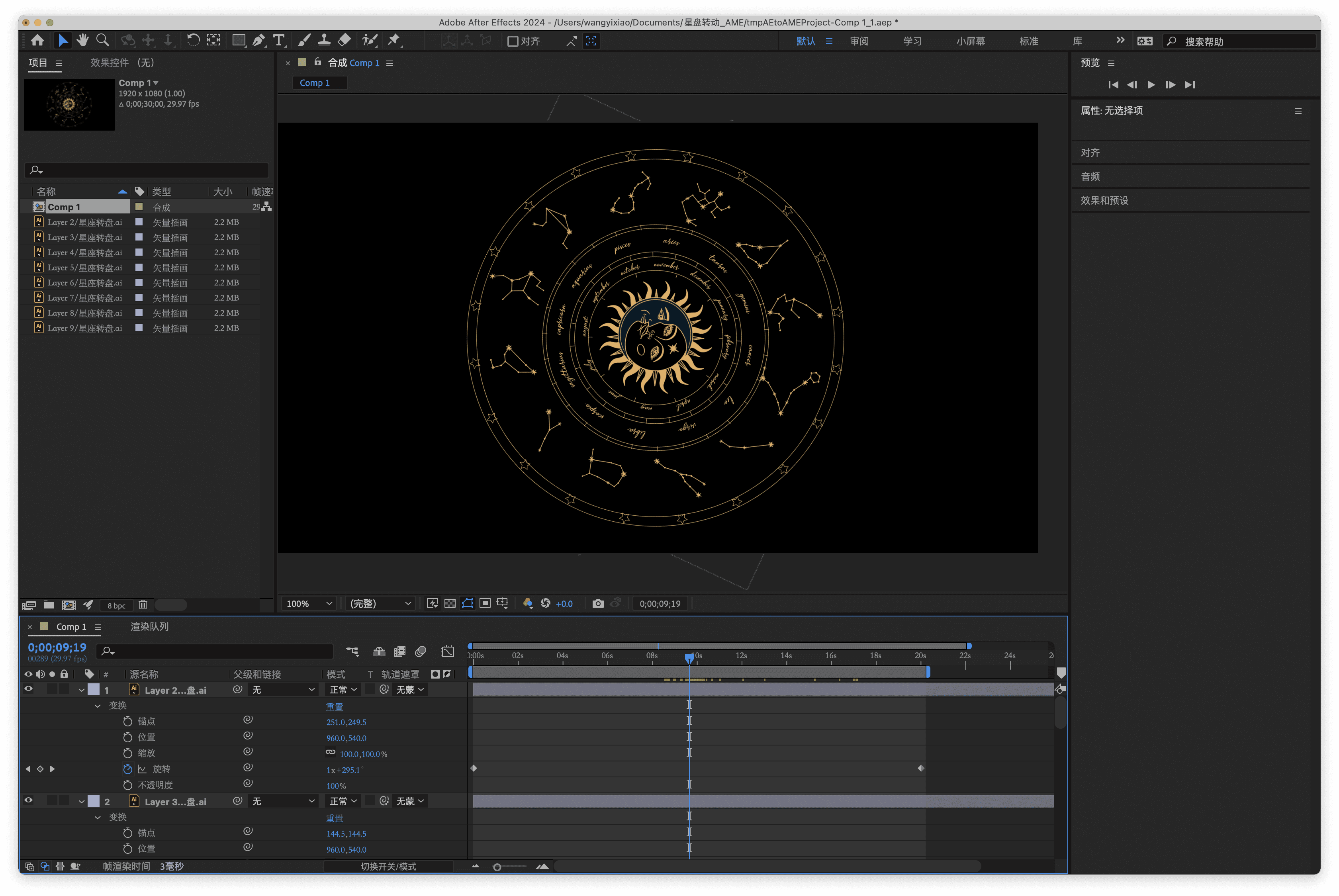The height and width of the screenshot is (896, 1339).
Task: Select the Hand tool
Action: (x=83, y=41)
